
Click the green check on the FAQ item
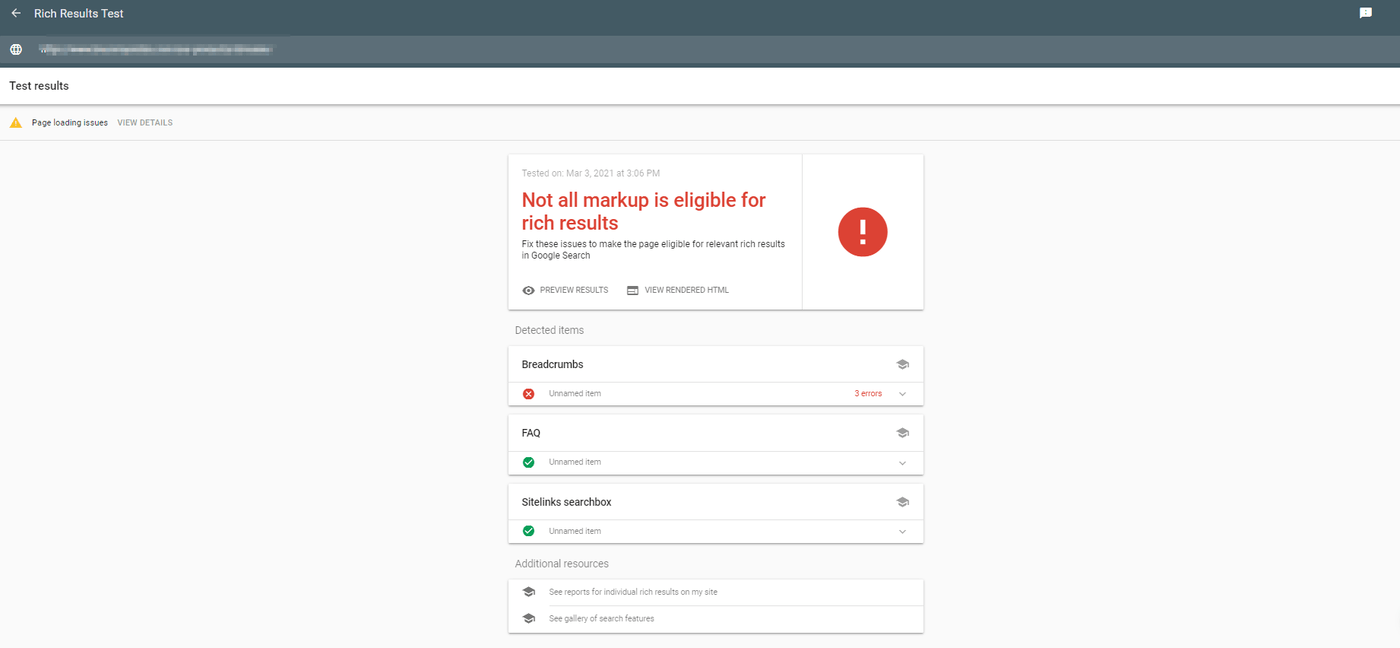point(528,462)
